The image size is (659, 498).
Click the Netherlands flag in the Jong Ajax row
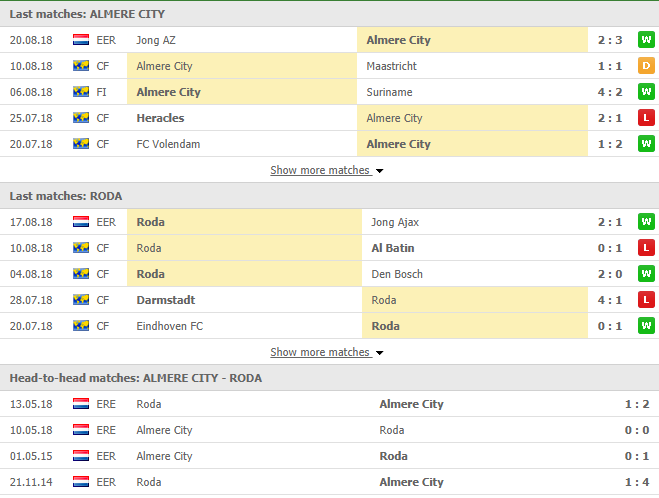81,222
